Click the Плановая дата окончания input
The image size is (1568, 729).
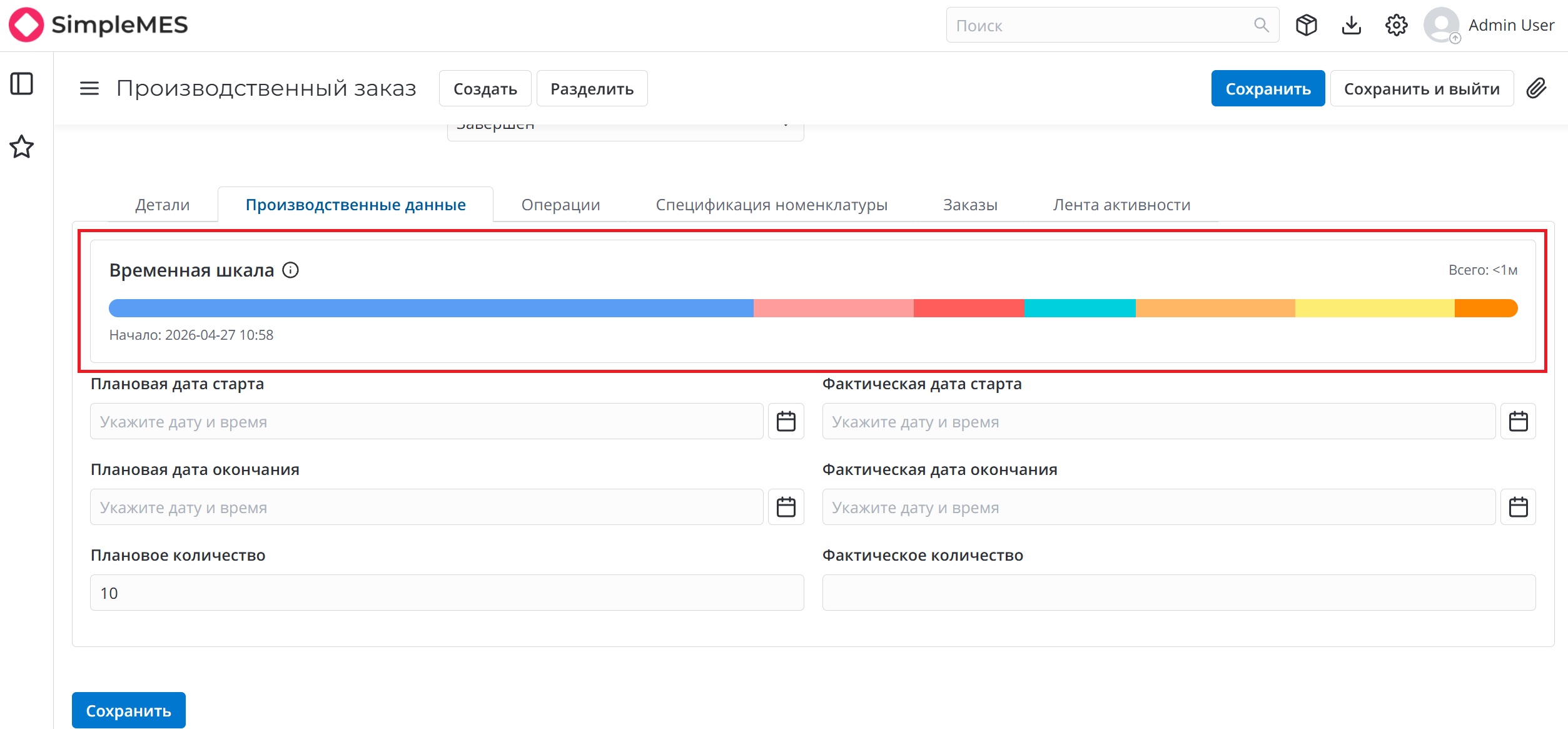427,507
